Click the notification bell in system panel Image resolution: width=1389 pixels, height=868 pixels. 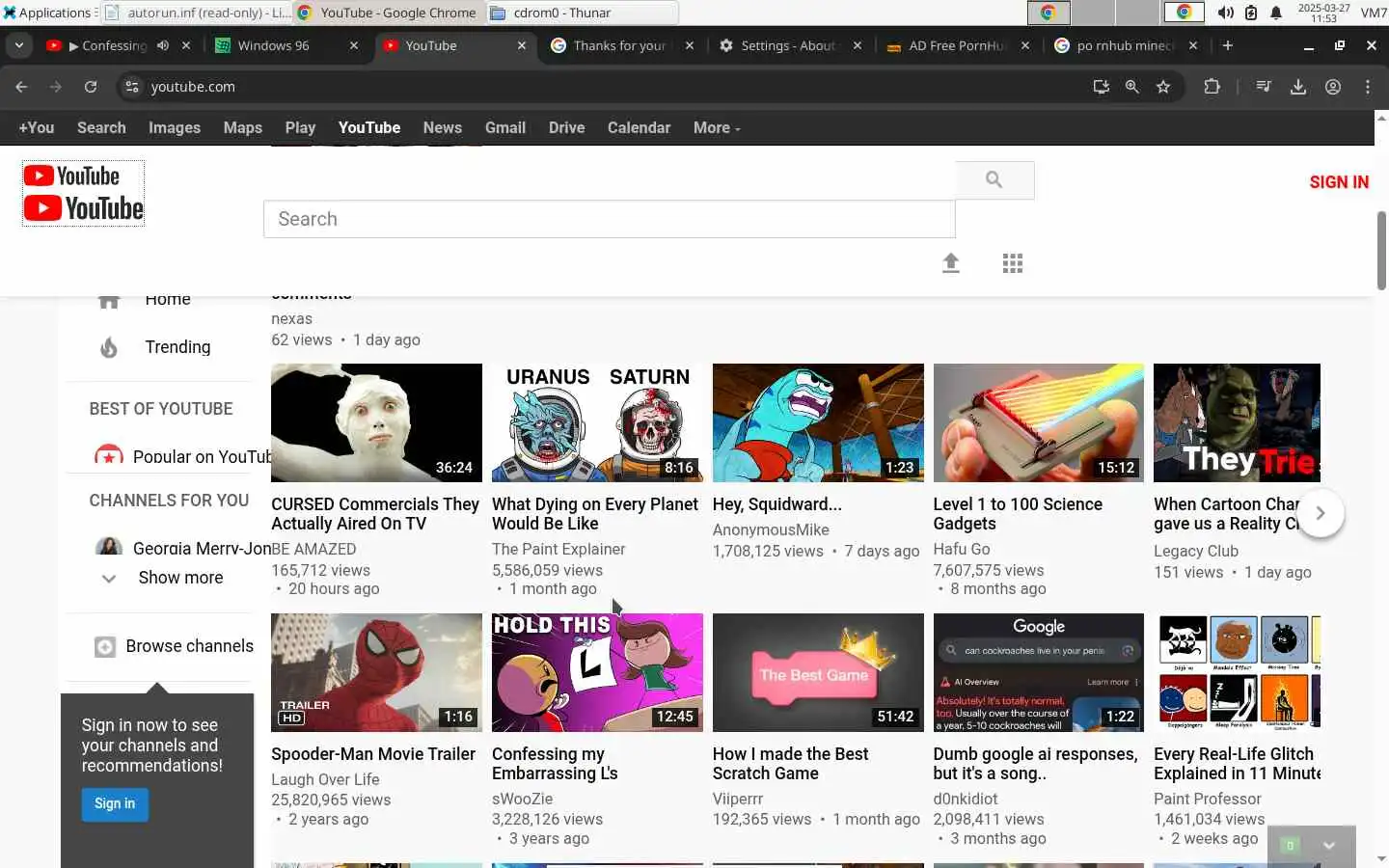1276,13
